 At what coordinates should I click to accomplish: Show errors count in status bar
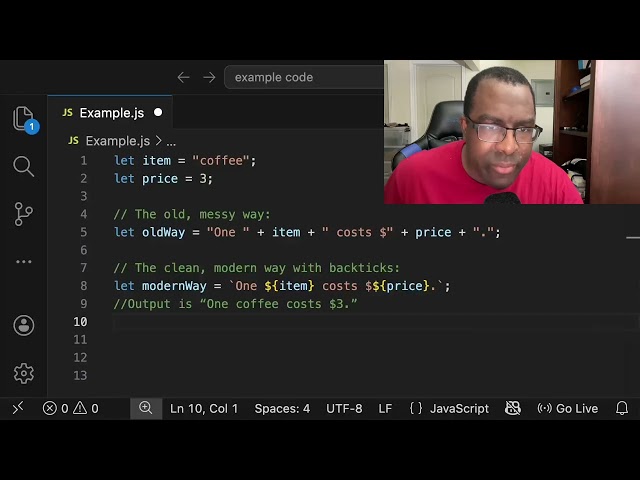pyautogui.click(x=56, y=408)
